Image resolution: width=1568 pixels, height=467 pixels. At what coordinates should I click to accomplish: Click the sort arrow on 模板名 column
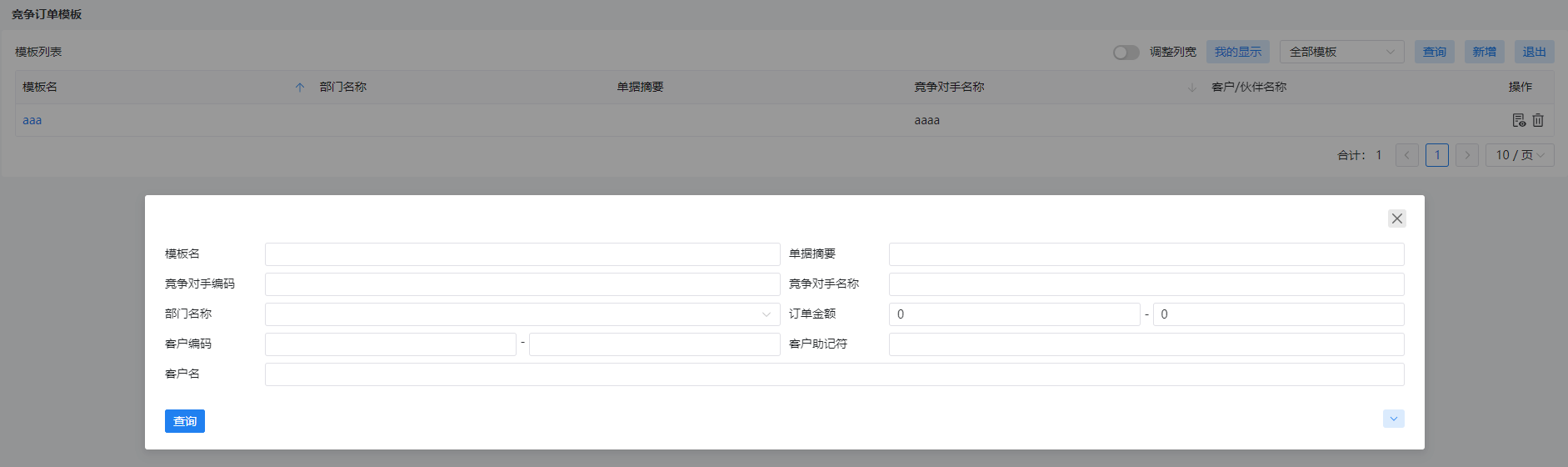300,88
